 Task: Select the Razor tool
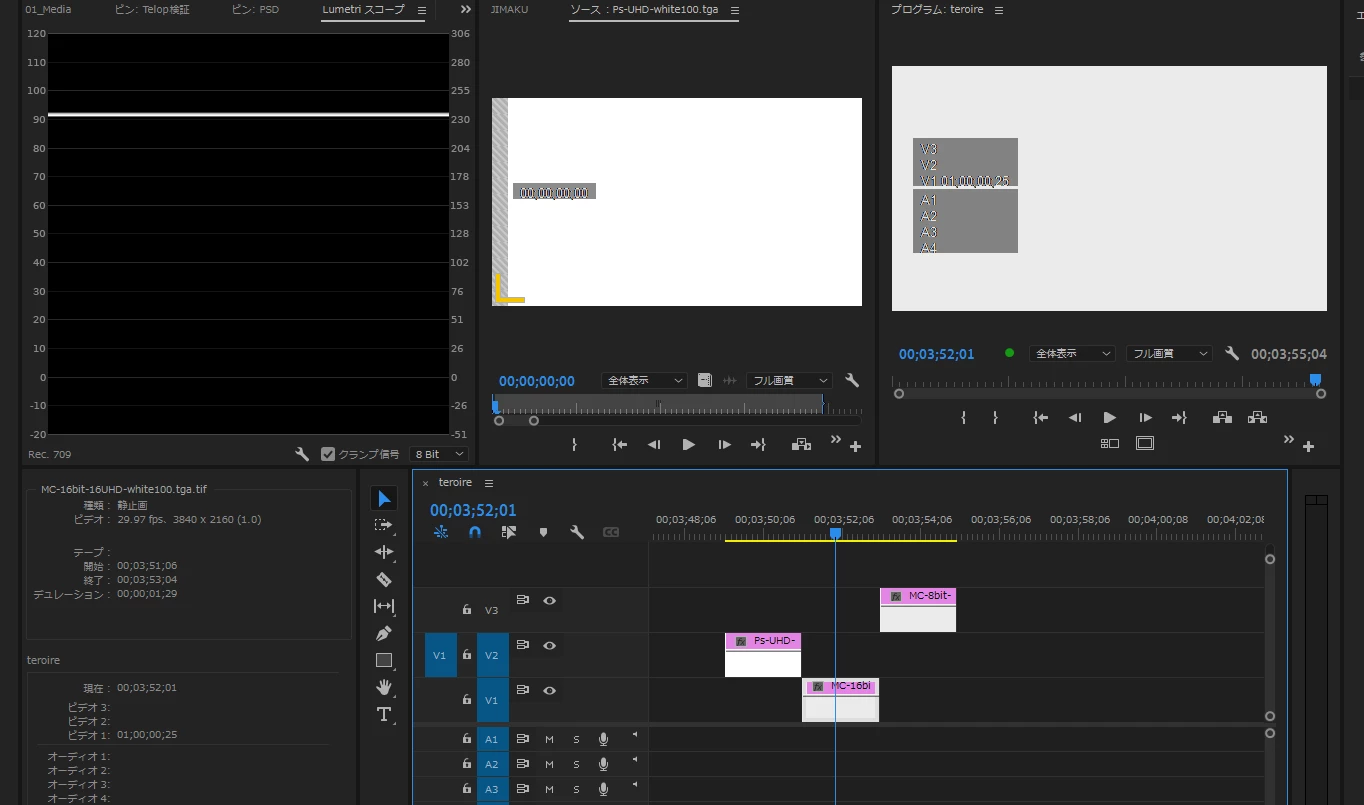(x=384, y=579)
